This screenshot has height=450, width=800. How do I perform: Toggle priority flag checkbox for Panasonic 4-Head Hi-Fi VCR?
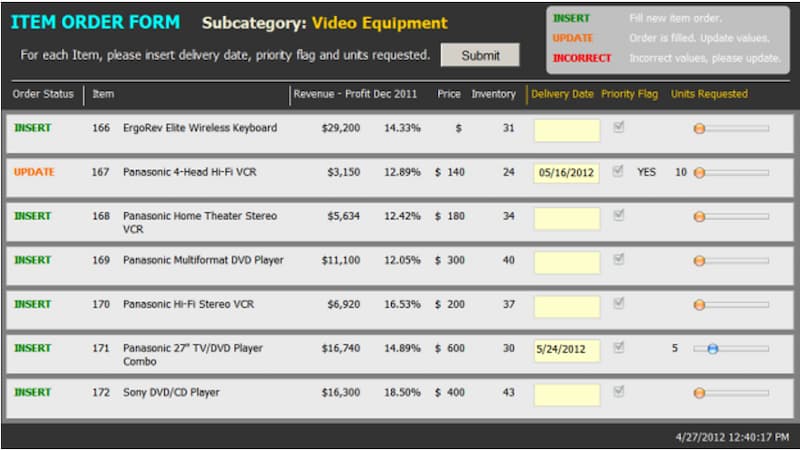(x=620, y=171)
